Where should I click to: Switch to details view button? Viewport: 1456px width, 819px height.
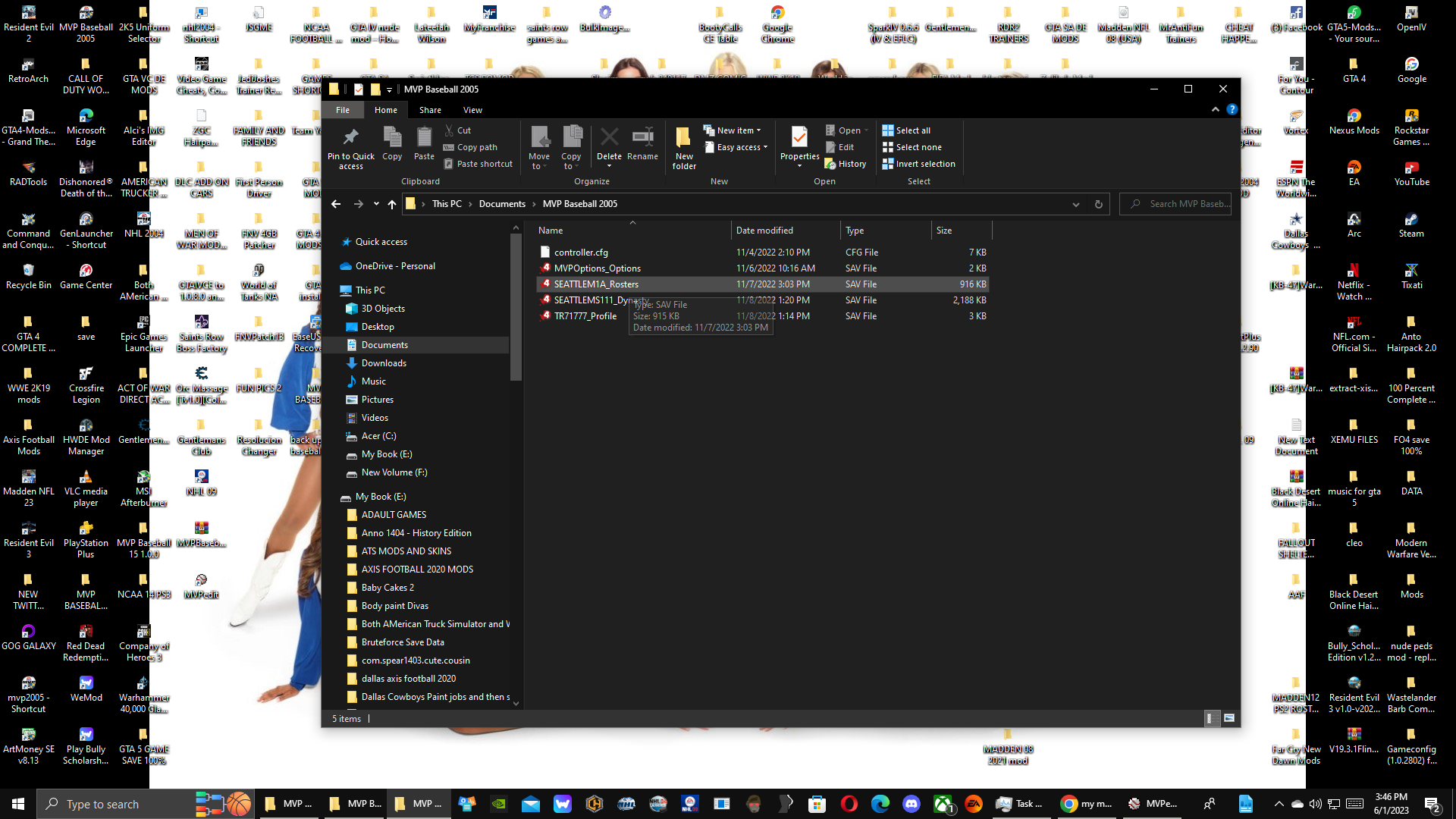pyautogui.click(x=1211, y=718)
